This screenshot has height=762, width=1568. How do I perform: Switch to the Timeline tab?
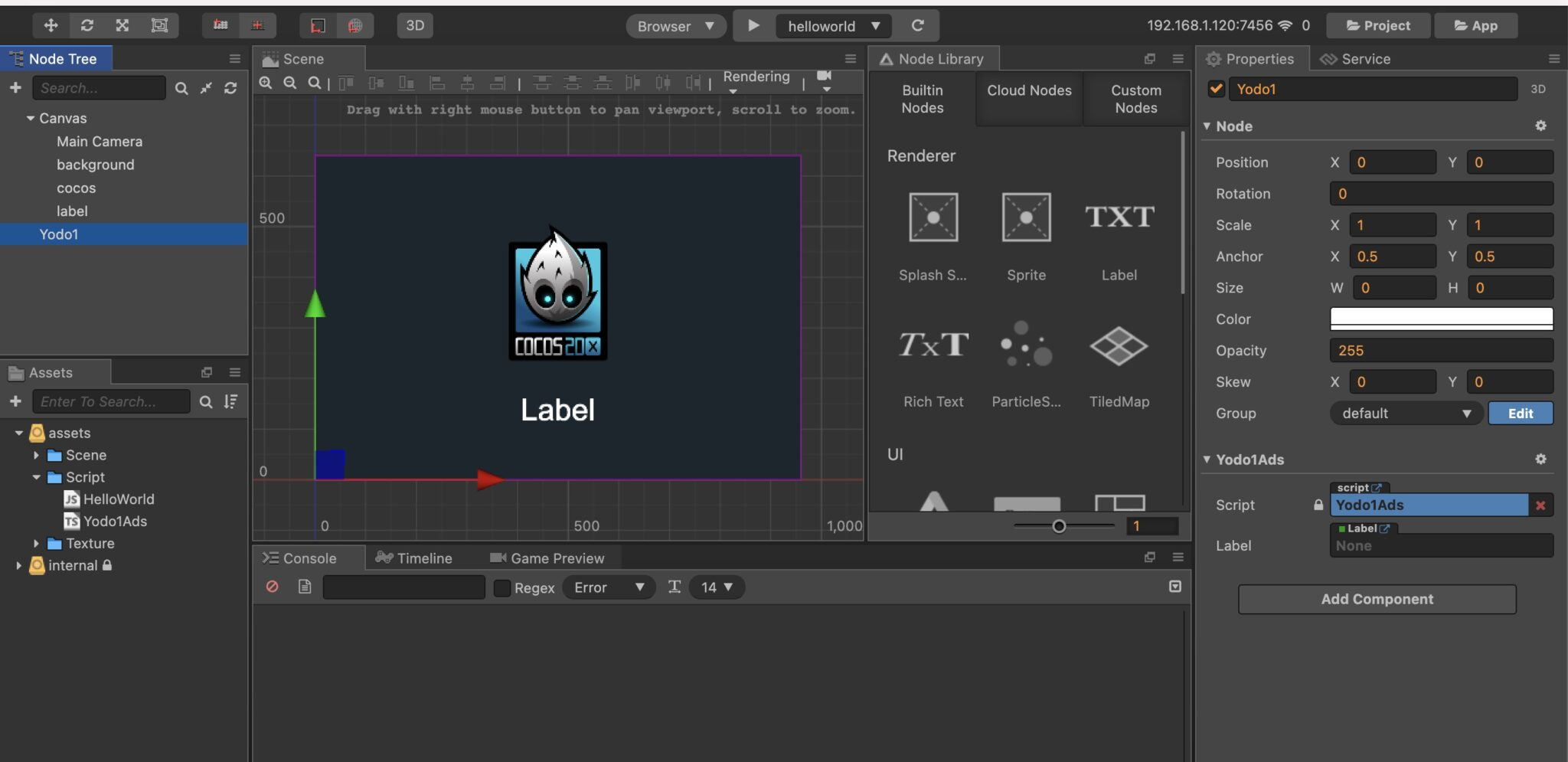pyautogui.click(x=414, y=558)
